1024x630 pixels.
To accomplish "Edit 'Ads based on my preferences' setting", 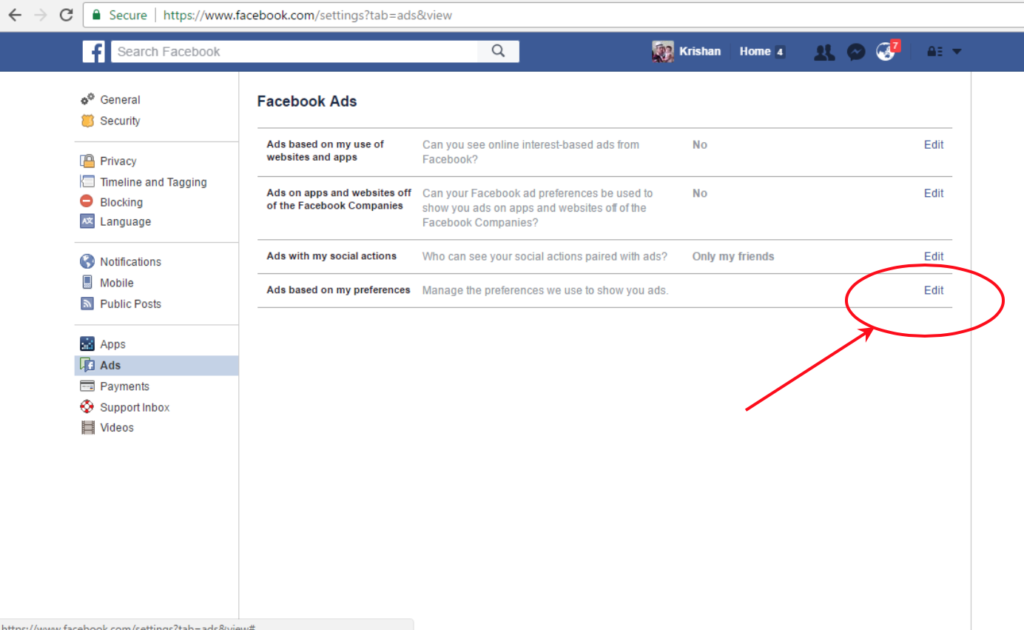I will pyautogui.click(x=933, y=290).
